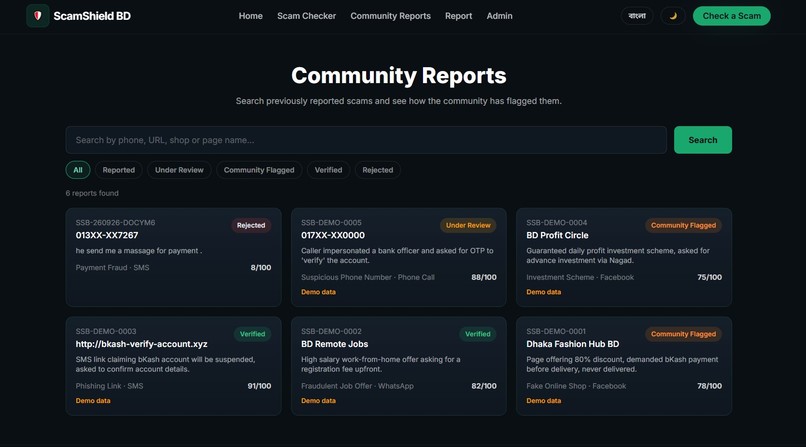The height and width of the screenshot is (447, 806).
Task: Click Community Flagged badge on BD Profit Circle
Action: tap(683, 225)
